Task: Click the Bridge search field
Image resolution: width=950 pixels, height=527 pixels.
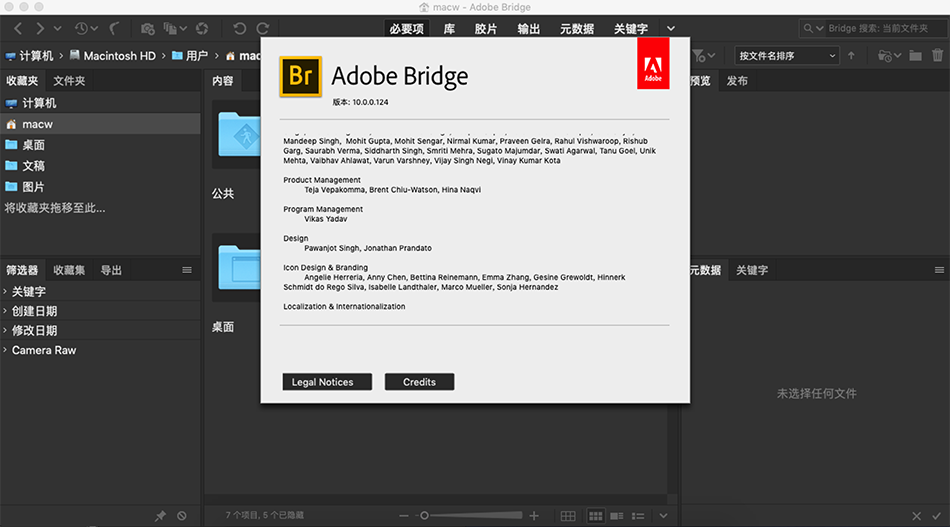Action: click(x=886, y=28)
